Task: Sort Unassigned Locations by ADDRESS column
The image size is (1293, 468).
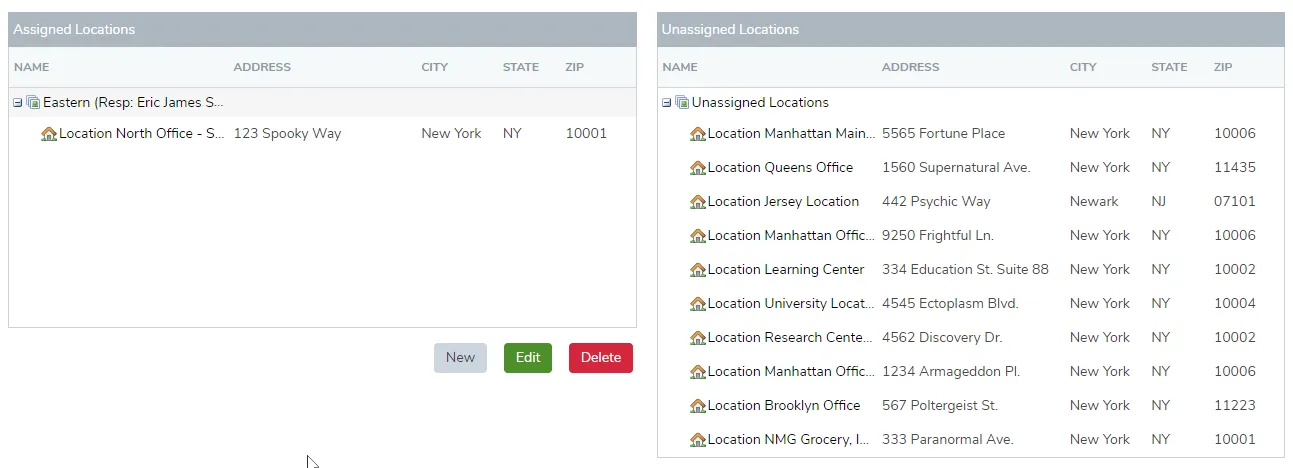Action: point(911,67)
